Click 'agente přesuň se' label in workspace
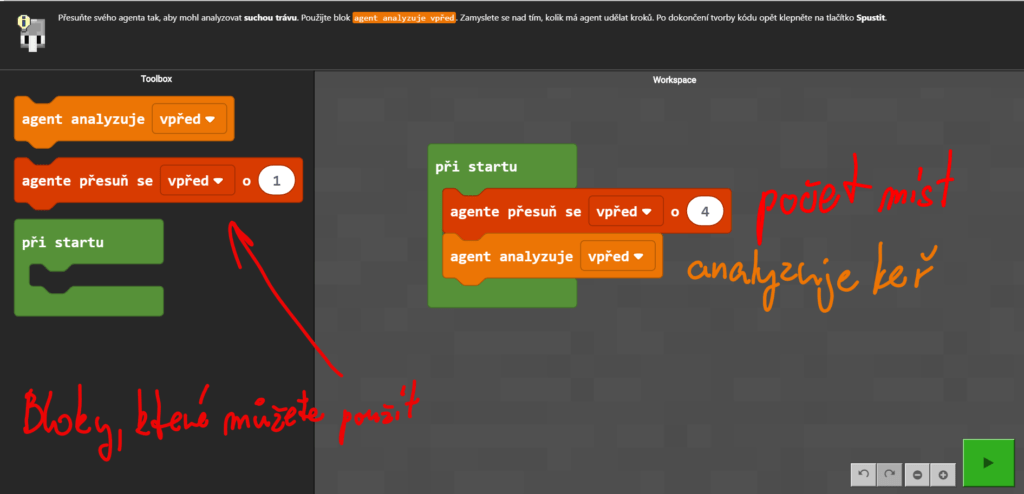 click(x=515, y=212)
